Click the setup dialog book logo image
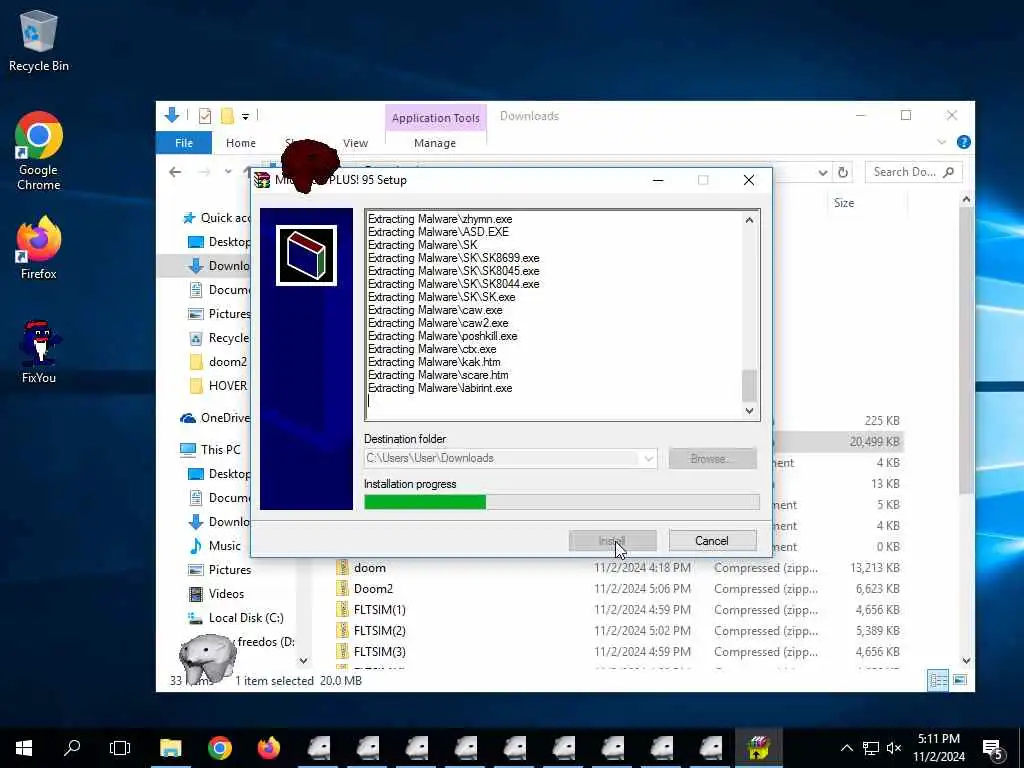This screenshot has height=768, width=1024. point(306,255)
